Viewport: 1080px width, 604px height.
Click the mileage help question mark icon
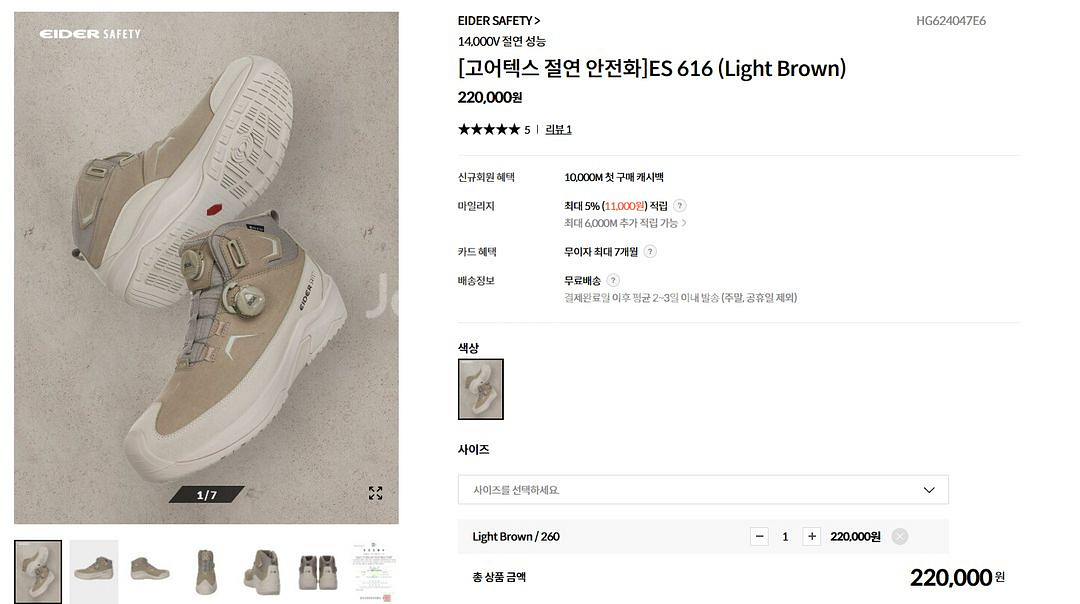[x=680, y=206]
